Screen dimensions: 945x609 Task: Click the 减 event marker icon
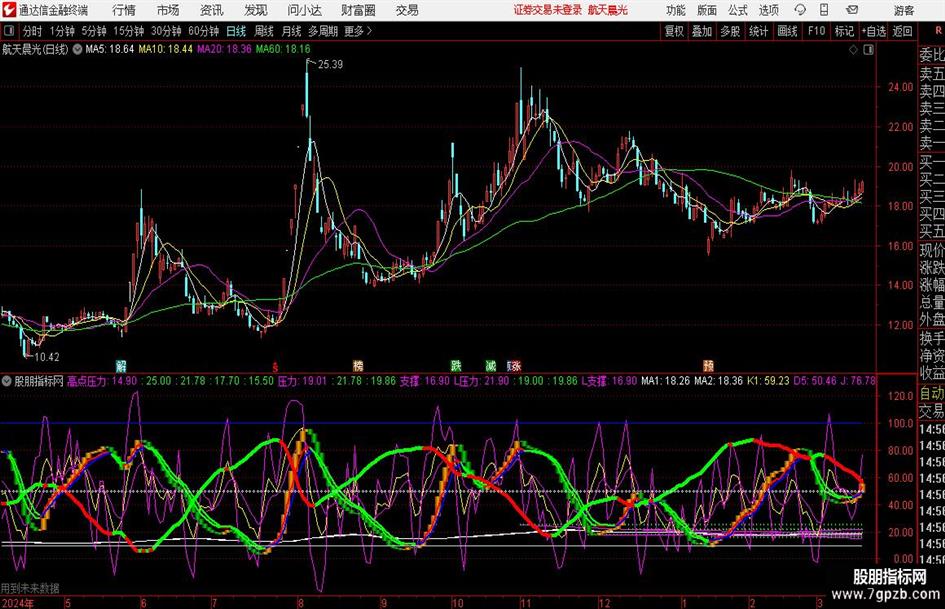[x=491, y=365]
